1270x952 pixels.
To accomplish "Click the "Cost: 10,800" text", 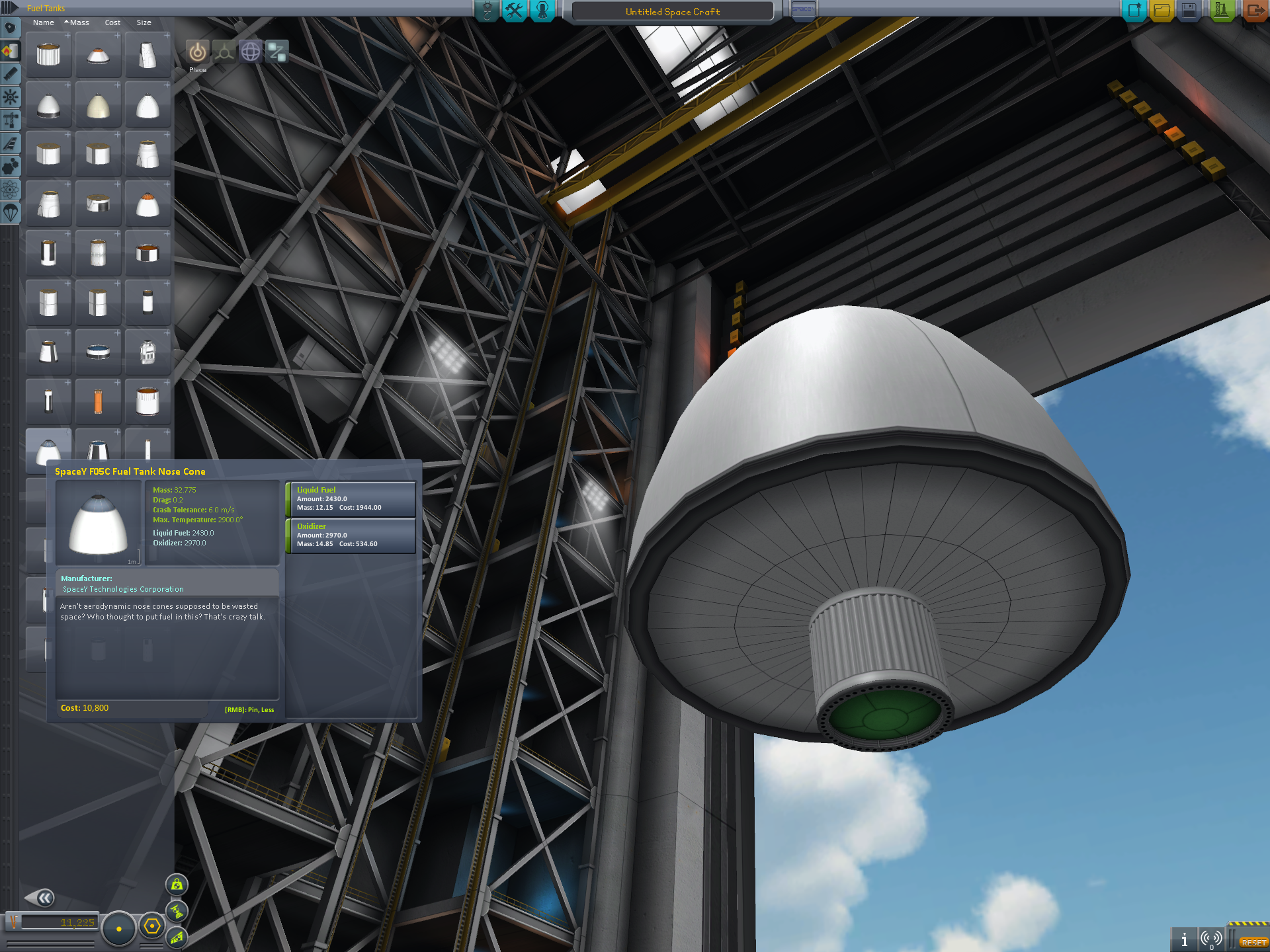I will click(x=85, y=708).
